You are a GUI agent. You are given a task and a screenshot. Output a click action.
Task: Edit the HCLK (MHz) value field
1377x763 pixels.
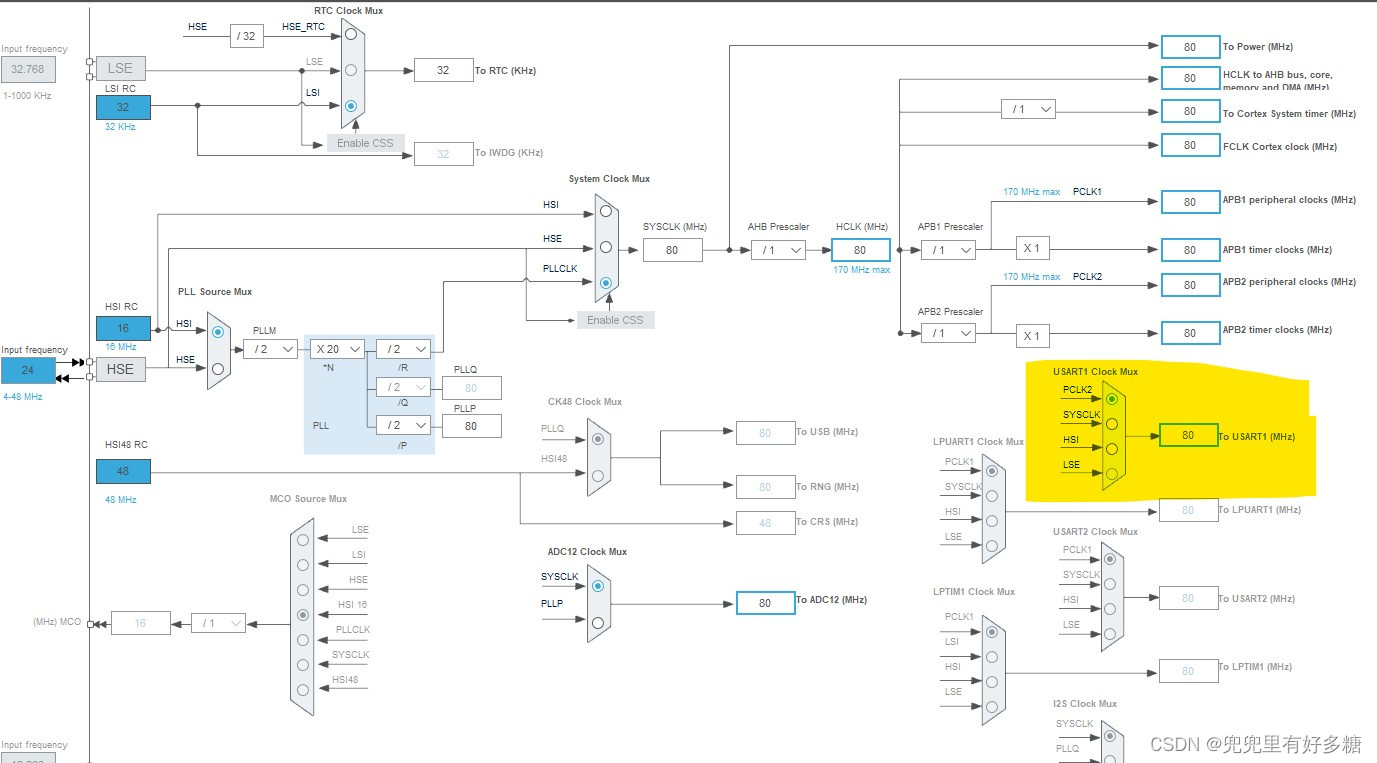[860, 250]
